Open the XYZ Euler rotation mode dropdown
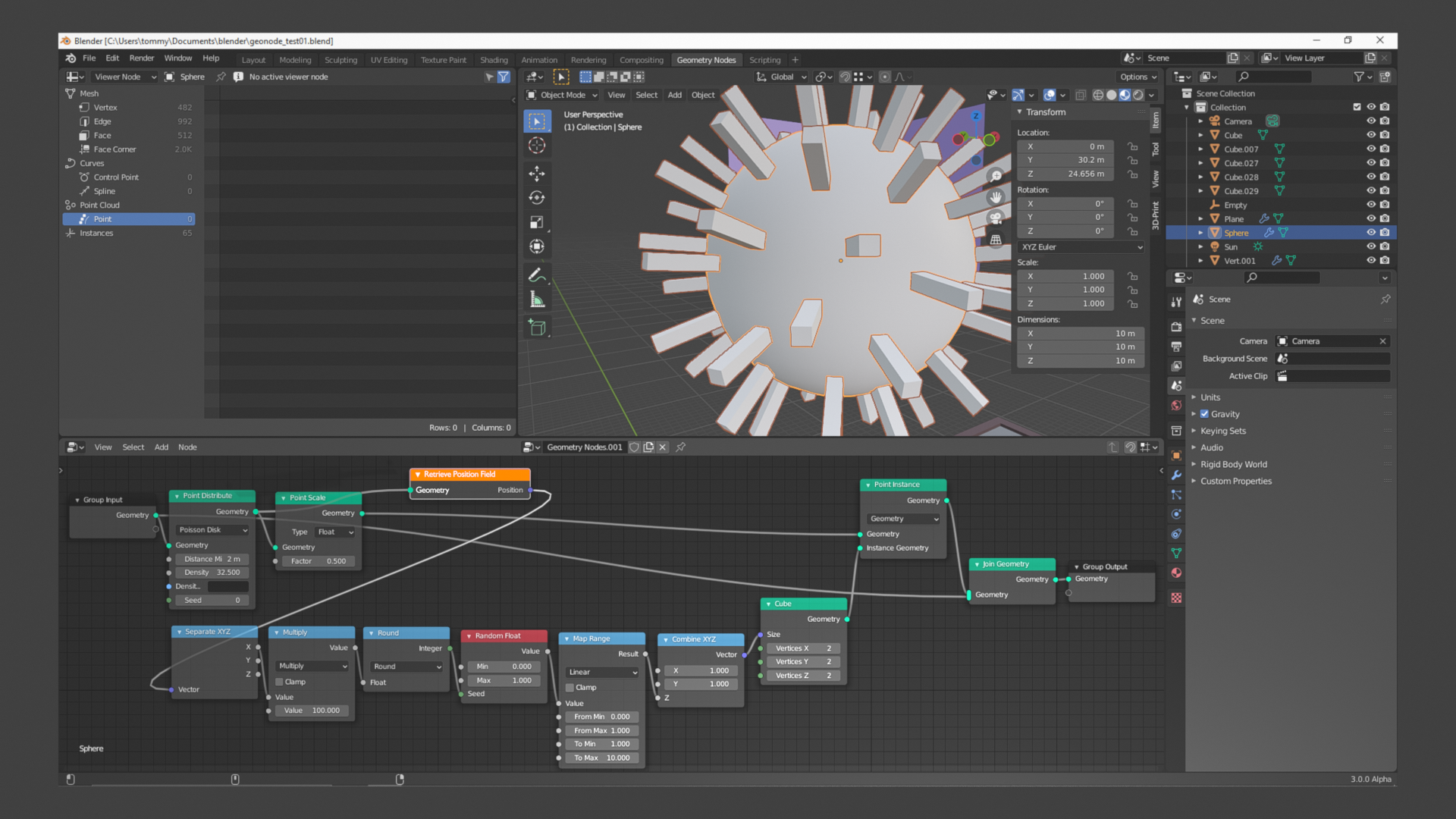The image size is (1456, 819). [1081, 247]
